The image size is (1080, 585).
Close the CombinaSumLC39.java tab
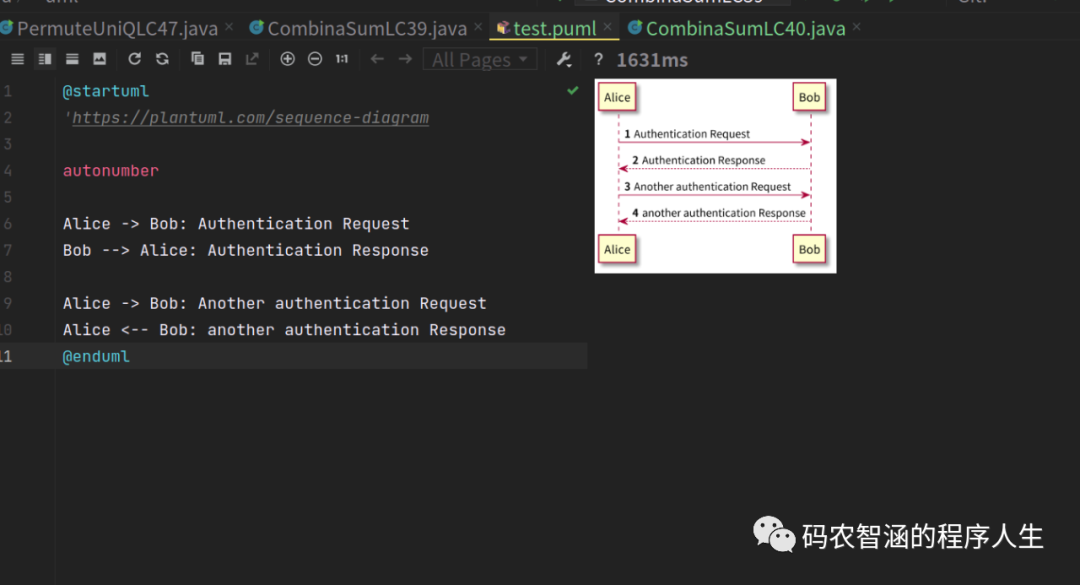[478, 27]
